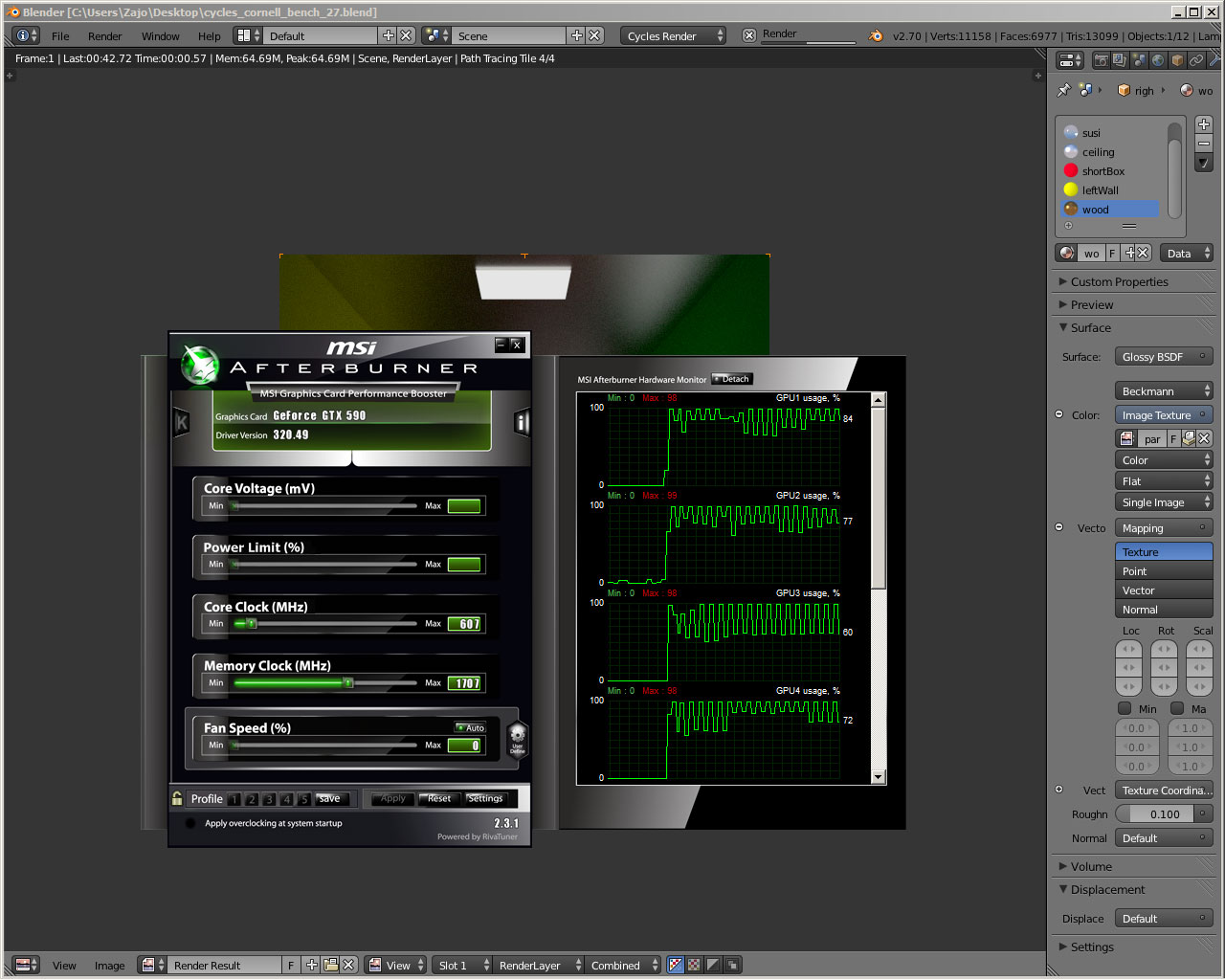Open Render properties camera tab
1225x980 pixels.
click(1102, 60)
